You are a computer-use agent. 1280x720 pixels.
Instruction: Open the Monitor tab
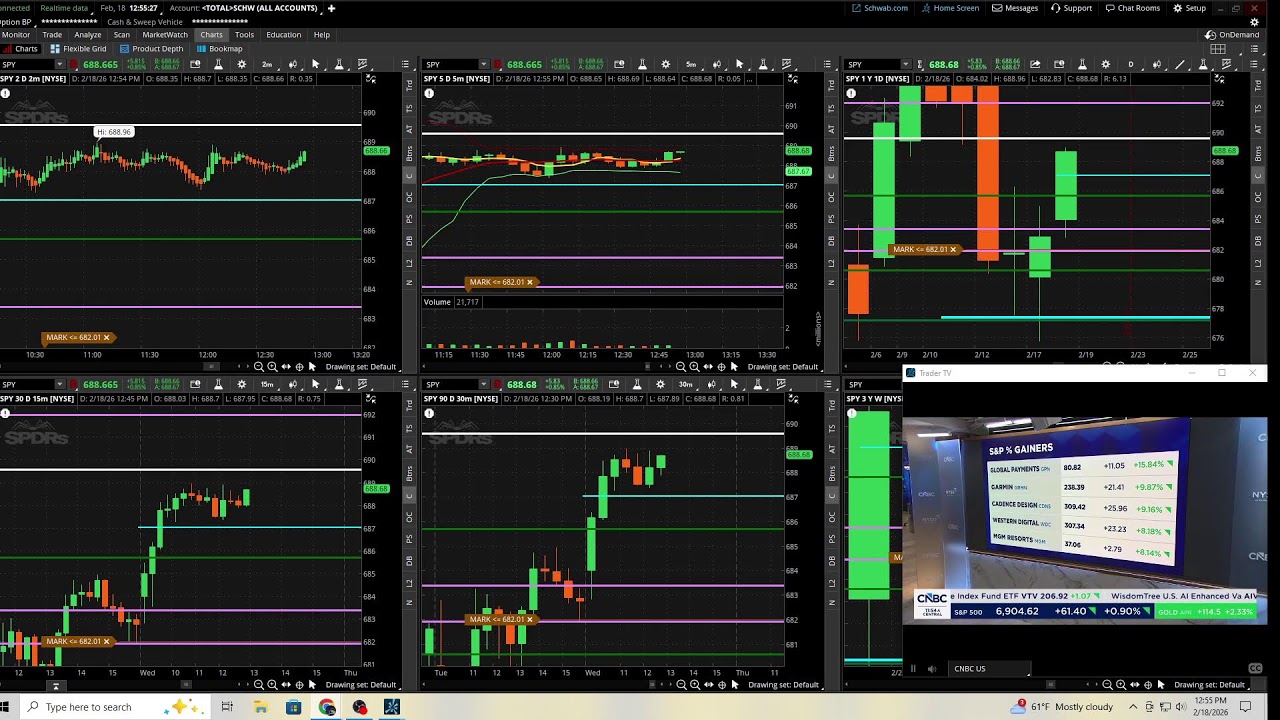(x=16, y=35)
